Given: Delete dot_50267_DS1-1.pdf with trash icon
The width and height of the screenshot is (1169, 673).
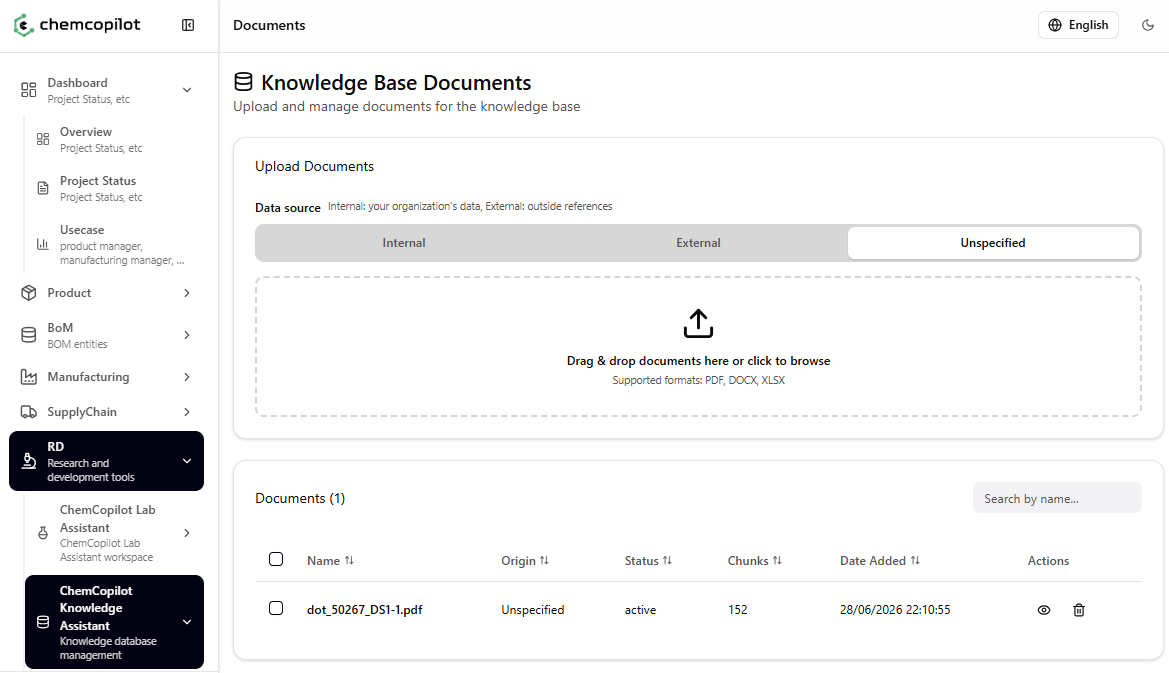Looking at the screenshot, I should tap(1079, 610).
